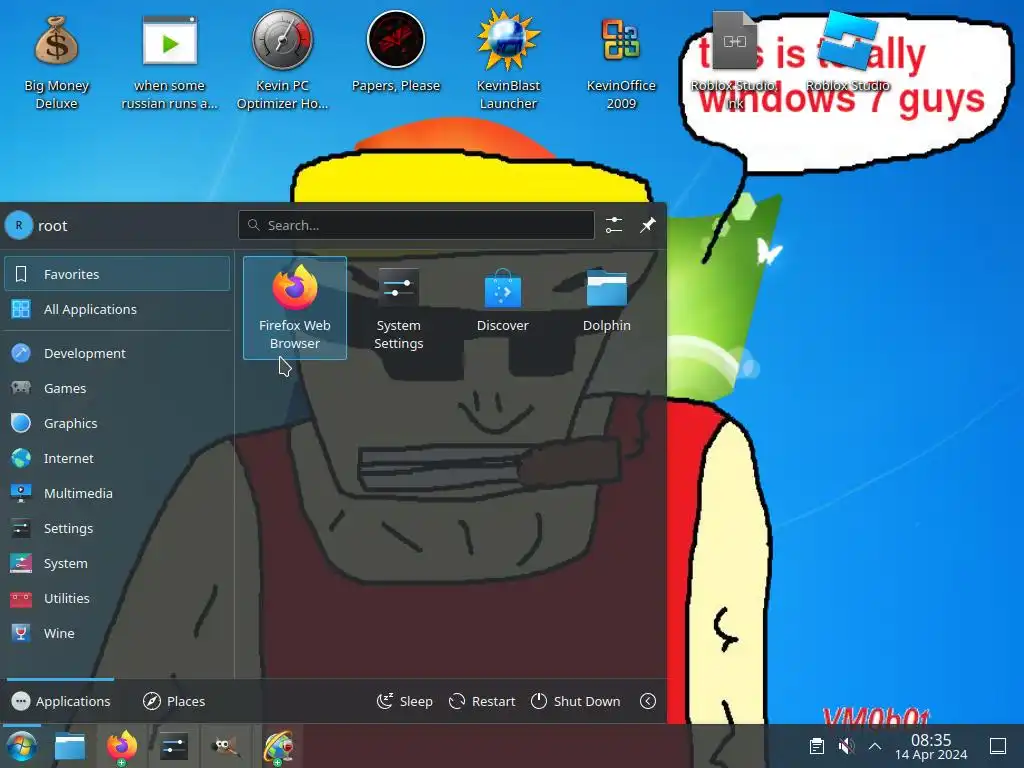Open the Multimedia category
Viewport: 1024px width, 768px height.
tap(117, 493)
